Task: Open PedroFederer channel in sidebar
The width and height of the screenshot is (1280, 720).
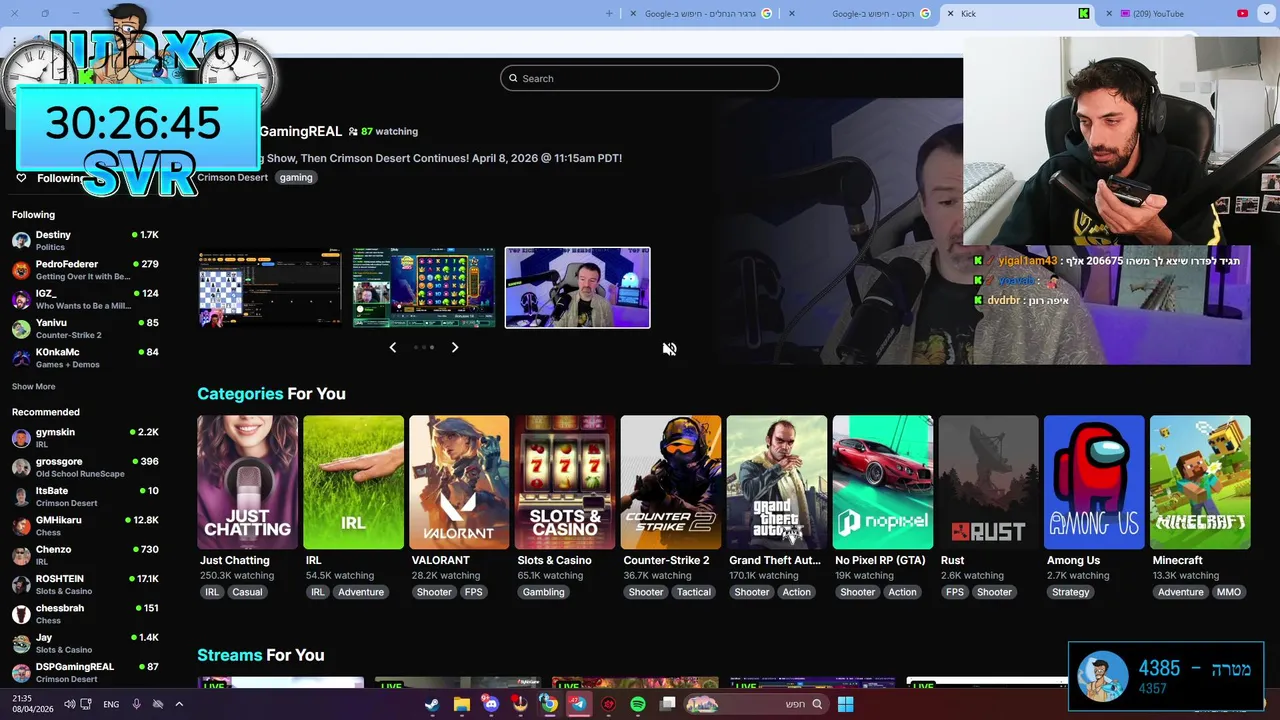Action: coord(85,270)
